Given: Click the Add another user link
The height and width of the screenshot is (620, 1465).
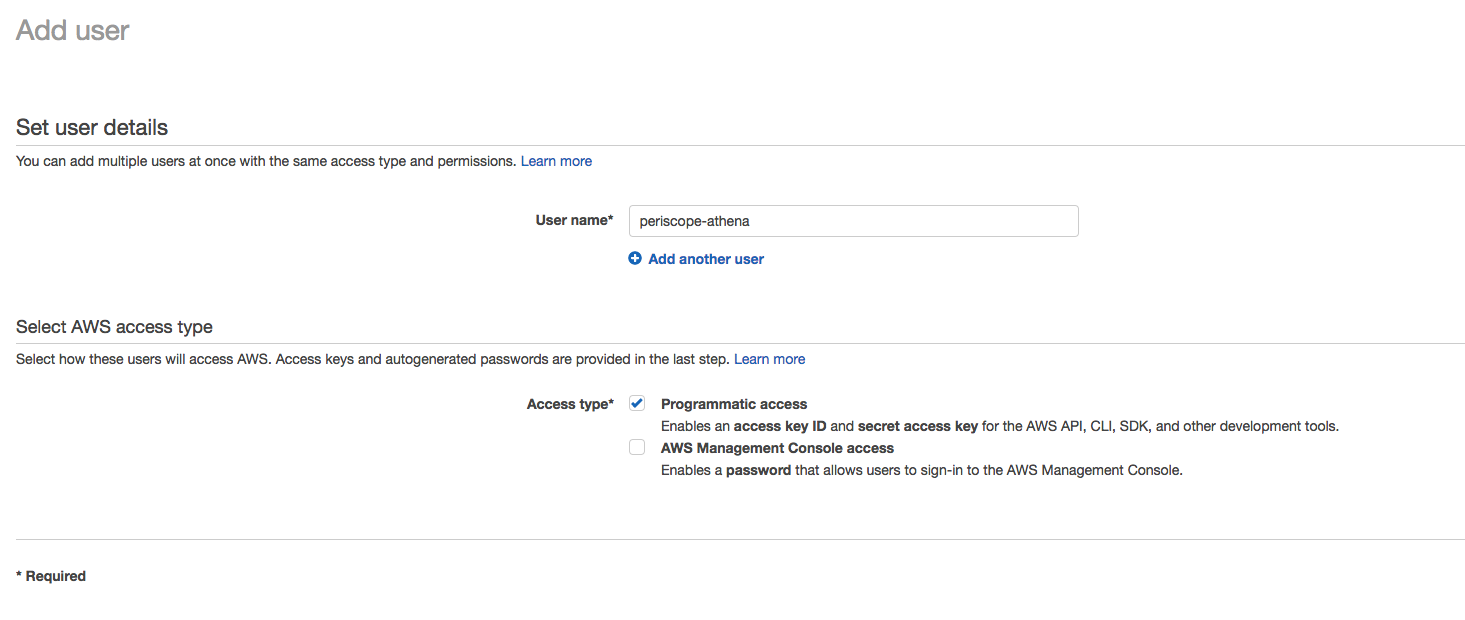Looking at the screenshot, I should tap(706, 259).
